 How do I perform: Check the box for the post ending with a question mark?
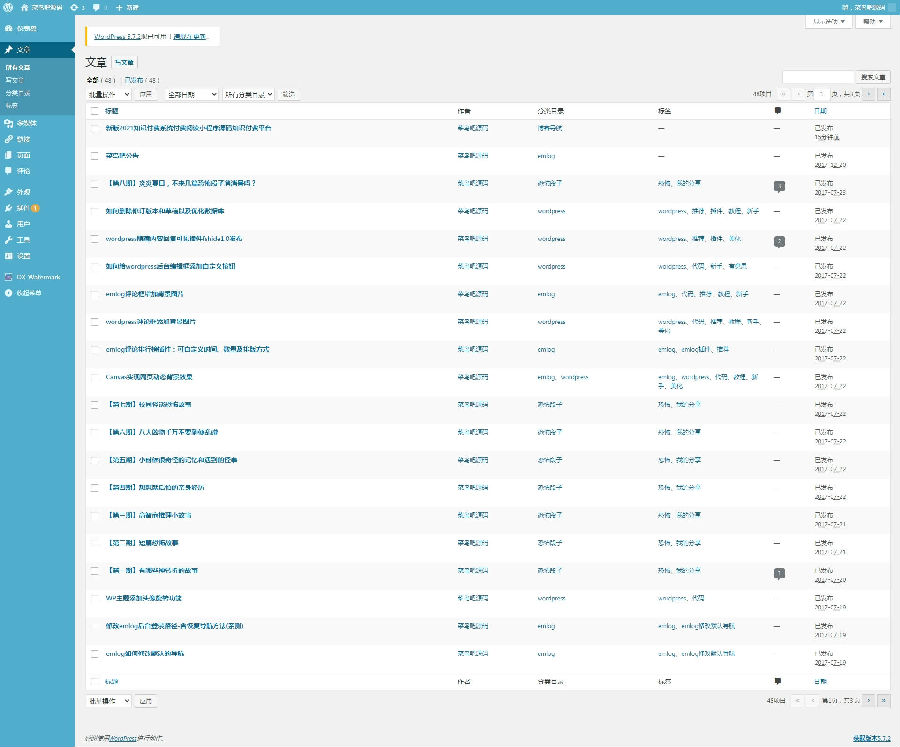[x=95, y=184]
